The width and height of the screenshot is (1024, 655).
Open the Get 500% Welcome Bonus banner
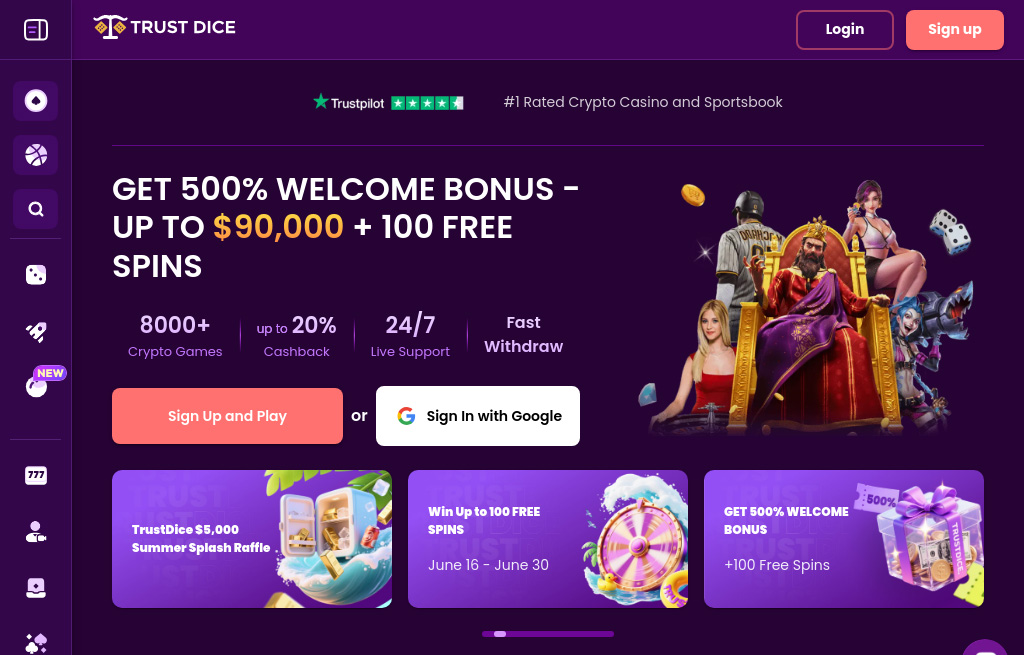[x=844, y=539]
